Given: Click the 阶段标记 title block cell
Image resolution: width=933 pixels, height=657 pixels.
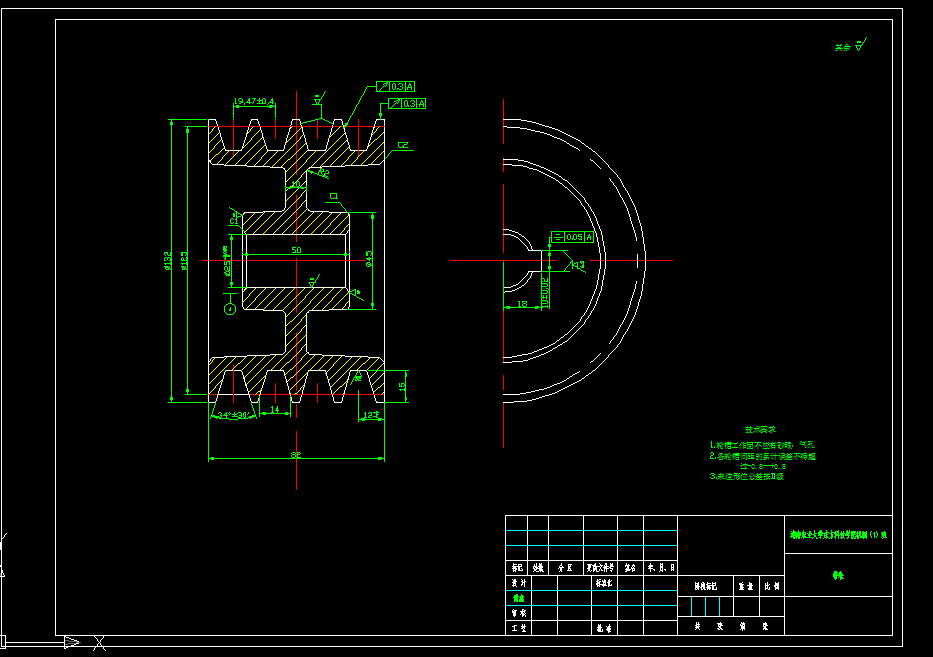Looking at the screenshot, I should (x=706, y=586).
